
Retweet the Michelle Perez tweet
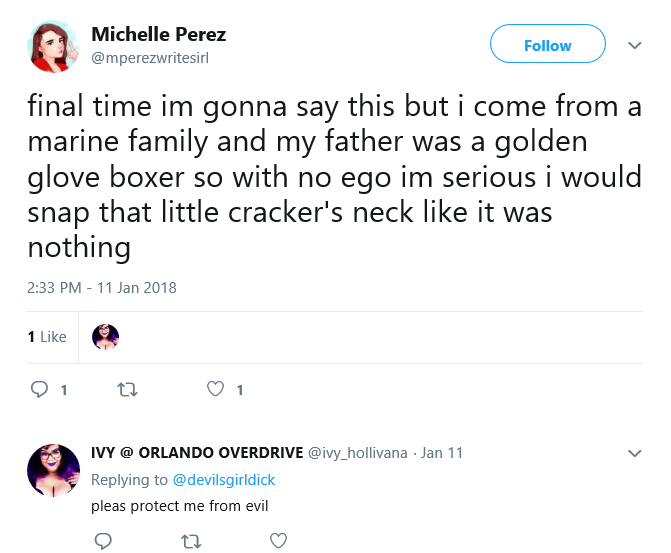click(x=127, y=389)
